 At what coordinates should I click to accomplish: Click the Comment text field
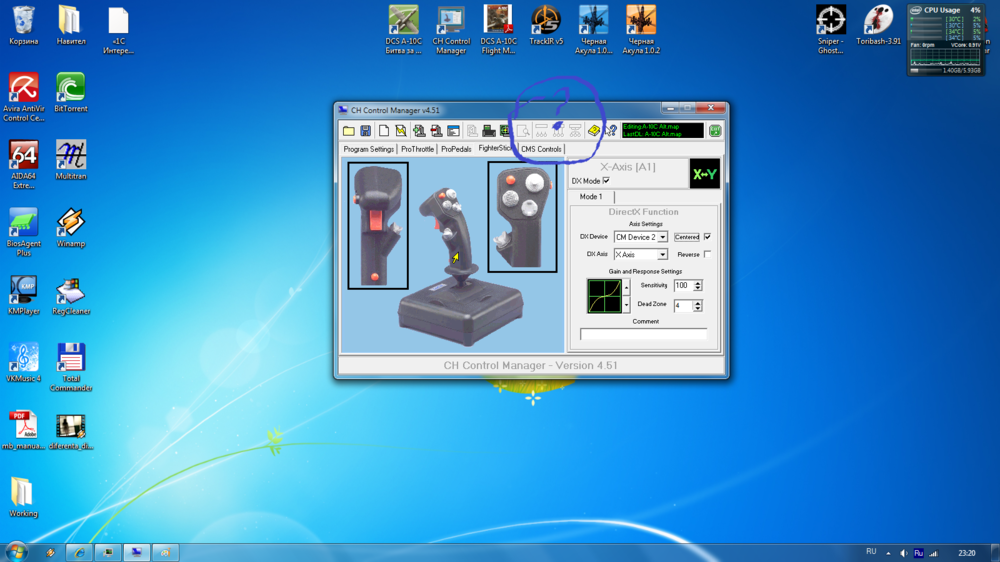tap(643, 334)
